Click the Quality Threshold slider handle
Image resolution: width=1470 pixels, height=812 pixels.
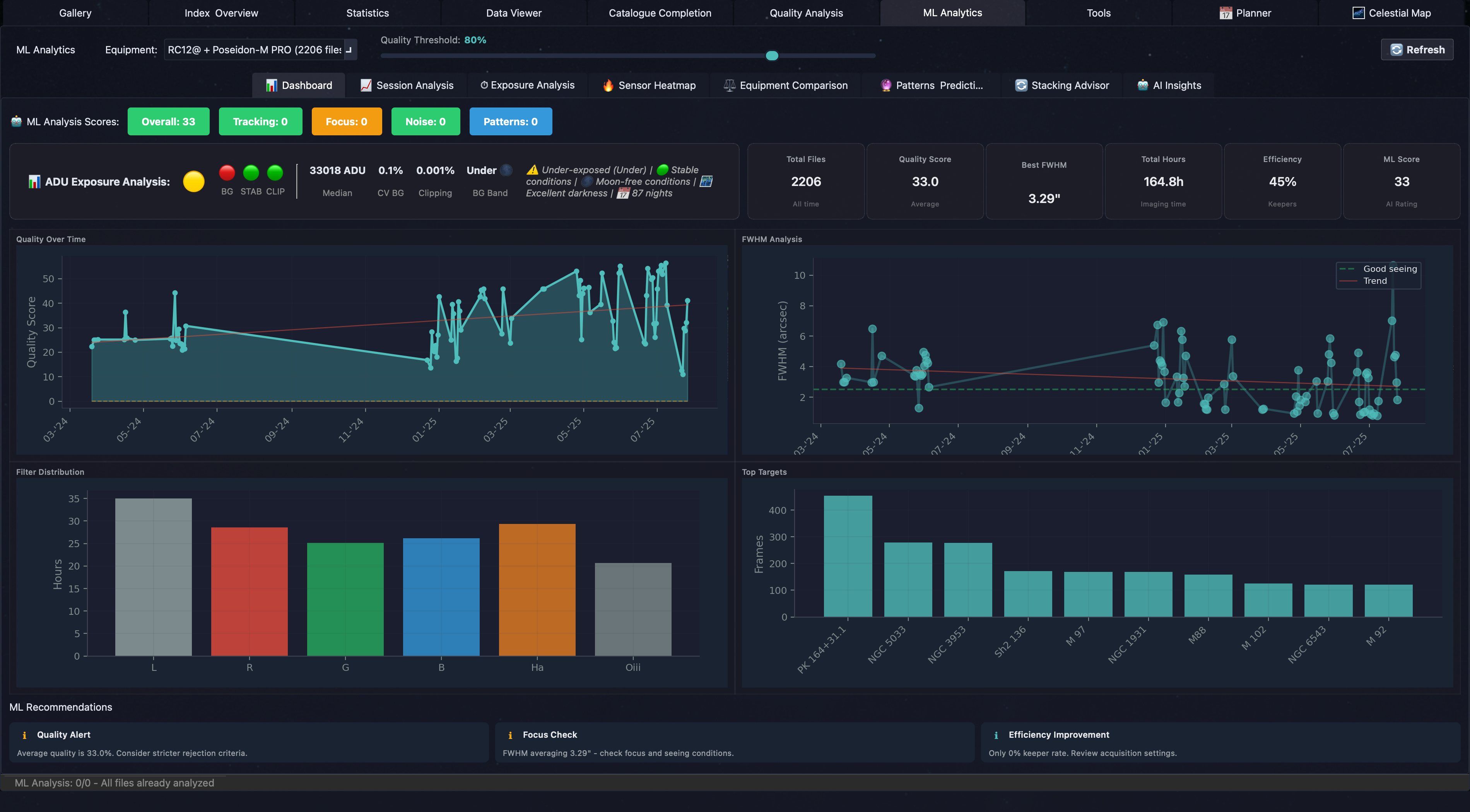click(x=771, y=55)
